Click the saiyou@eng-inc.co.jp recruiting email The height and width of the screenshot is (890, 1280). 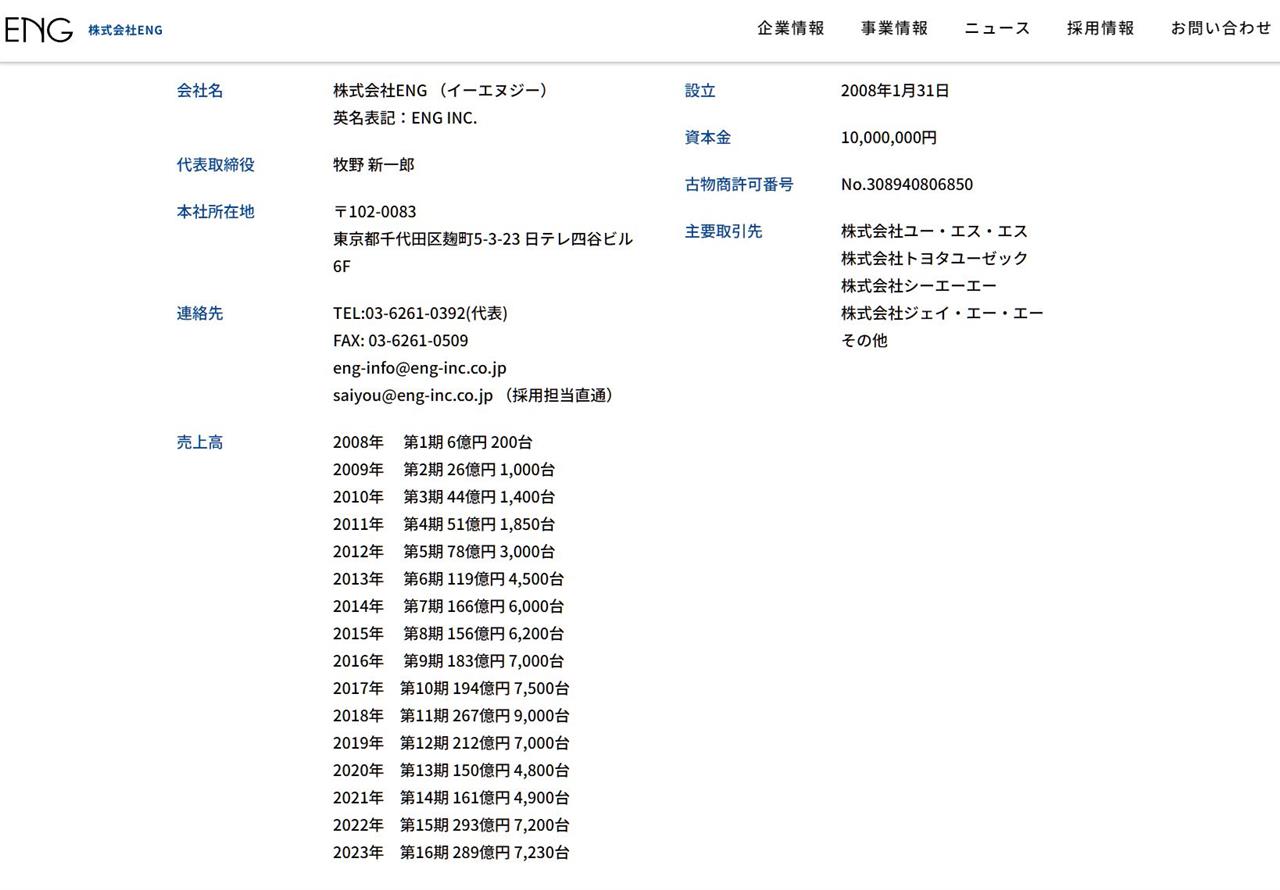pos(413,395)
